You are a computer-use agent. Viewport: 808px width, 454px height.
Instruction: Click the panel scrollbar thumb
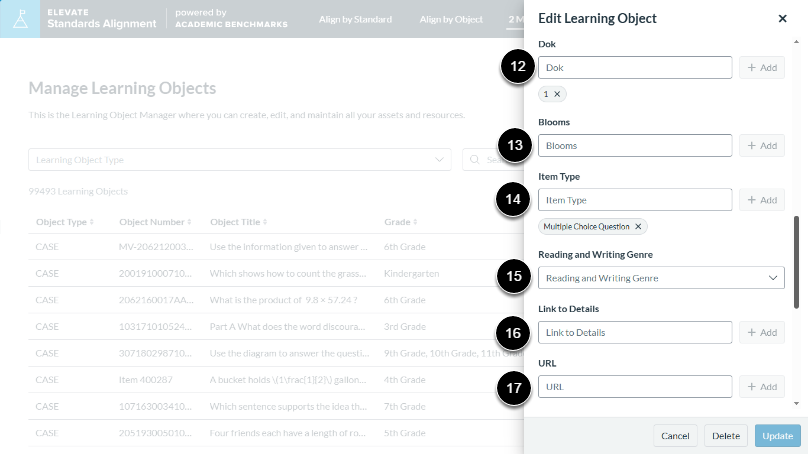[x=797, y=262]
